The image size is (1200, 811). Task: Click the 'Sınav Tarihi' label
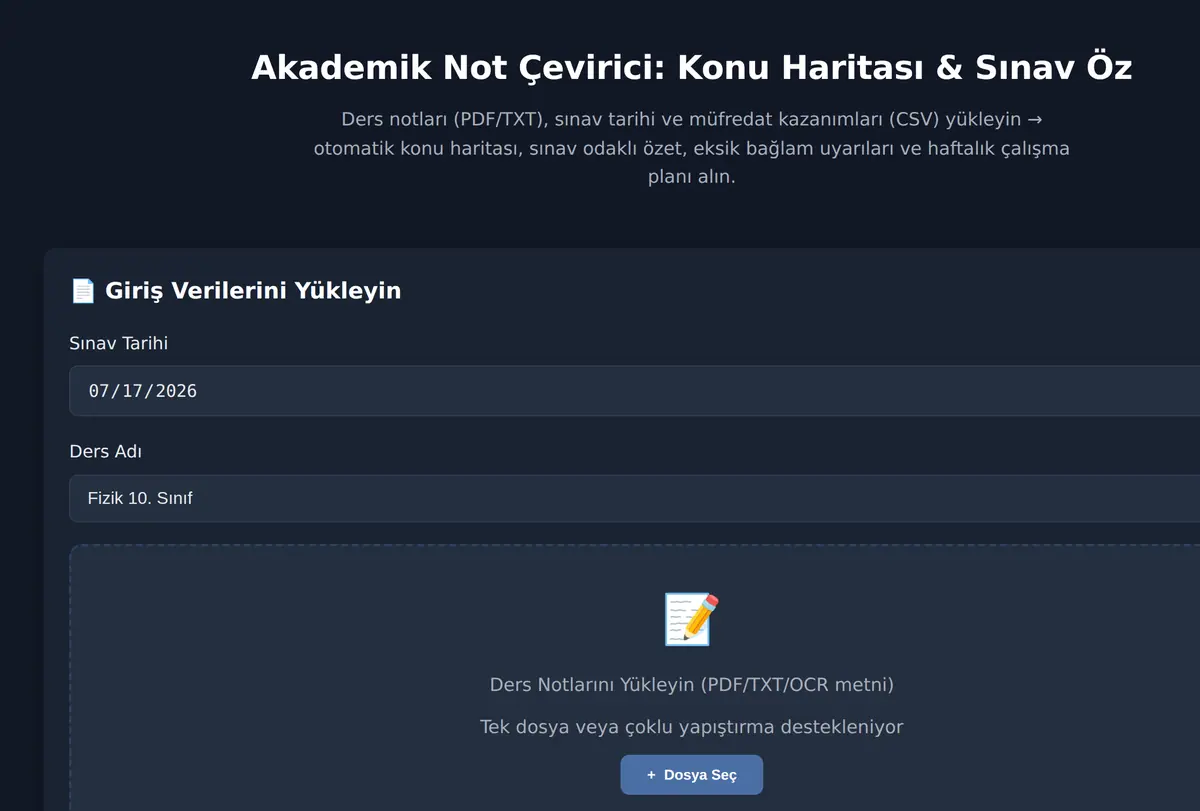[119, 343]
